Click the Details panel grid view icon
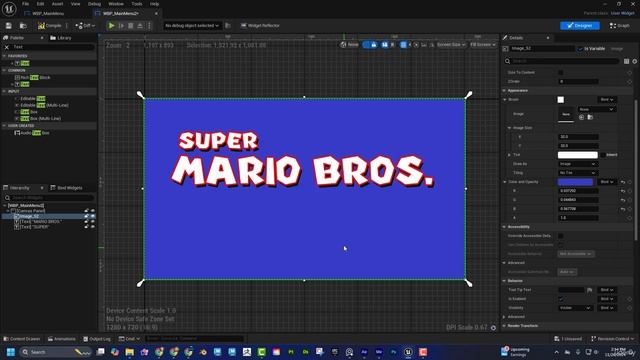The image size is (640, 360). 626,61
